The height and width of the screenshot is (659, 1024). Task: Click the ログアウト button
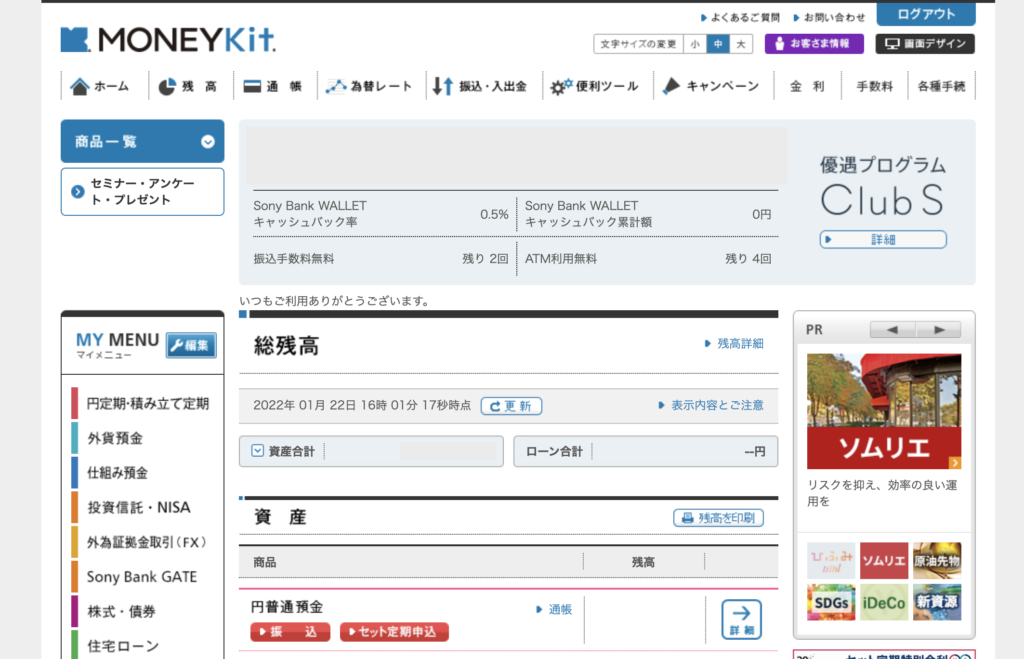(926, 14)
